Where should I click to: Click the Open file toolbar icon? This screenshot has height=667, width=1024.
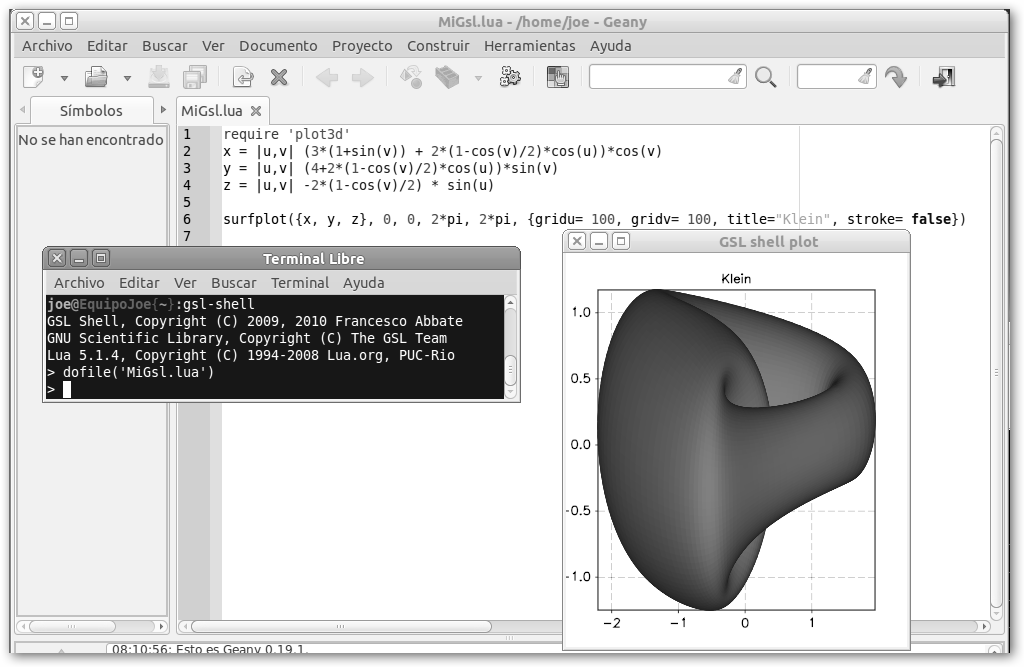click(x=96, y=77)
